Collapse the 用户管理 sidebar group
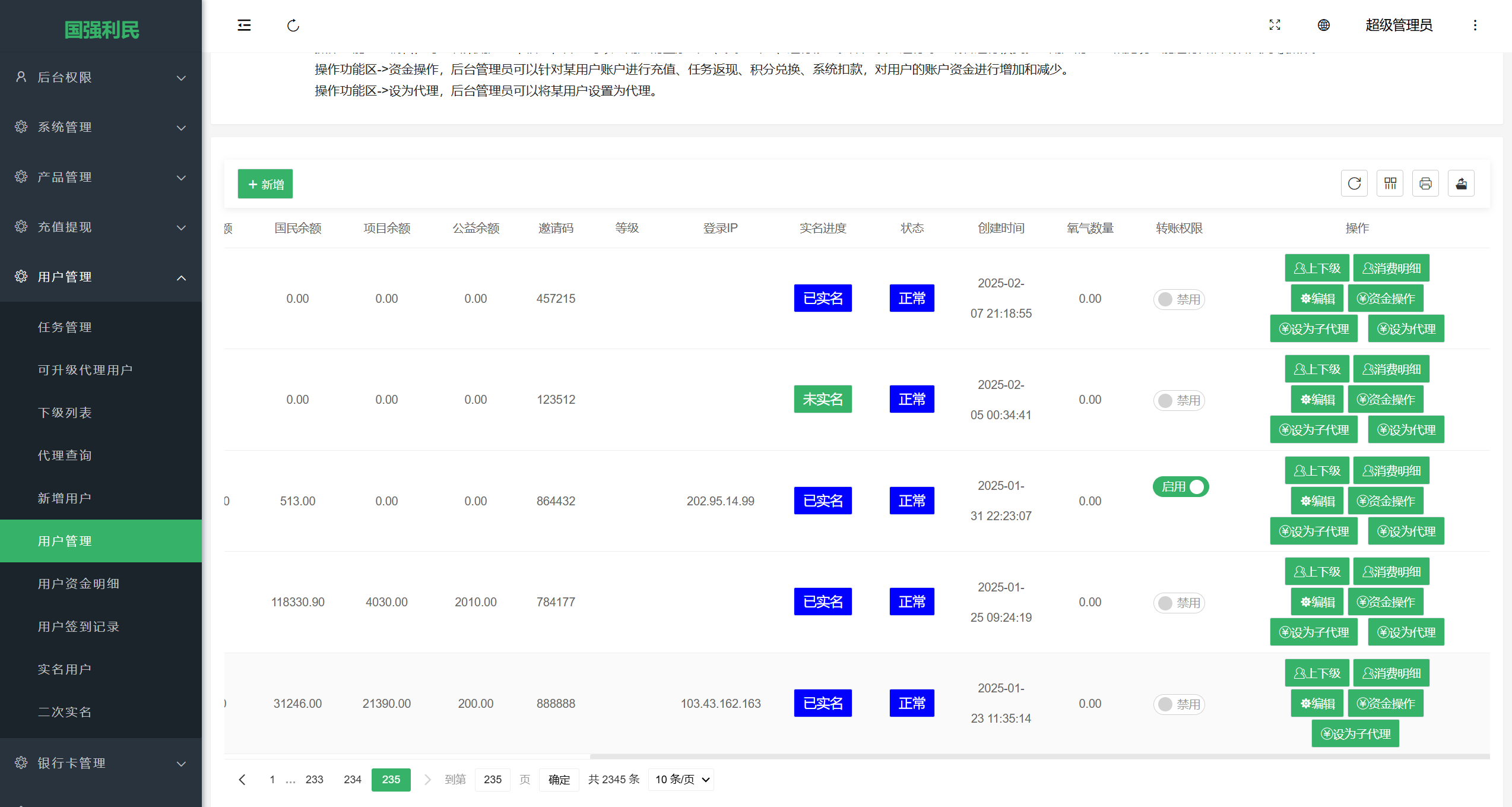1512x807 pixels. click(101, 277)
